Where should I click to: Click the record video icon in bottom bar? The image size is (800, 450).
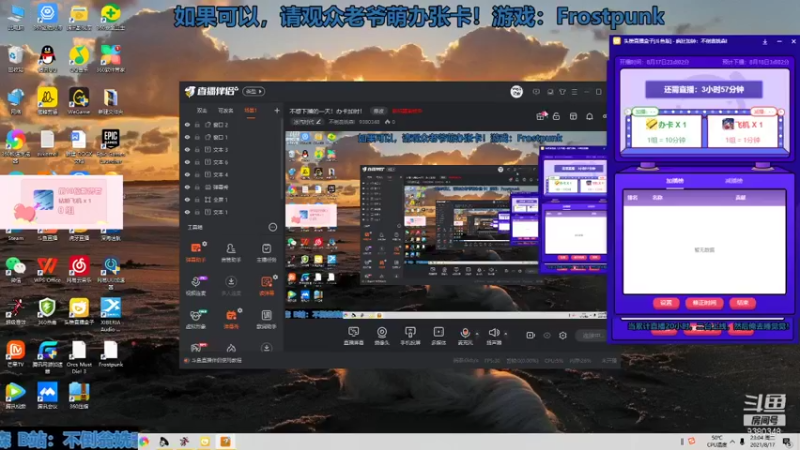coord(530,335)
